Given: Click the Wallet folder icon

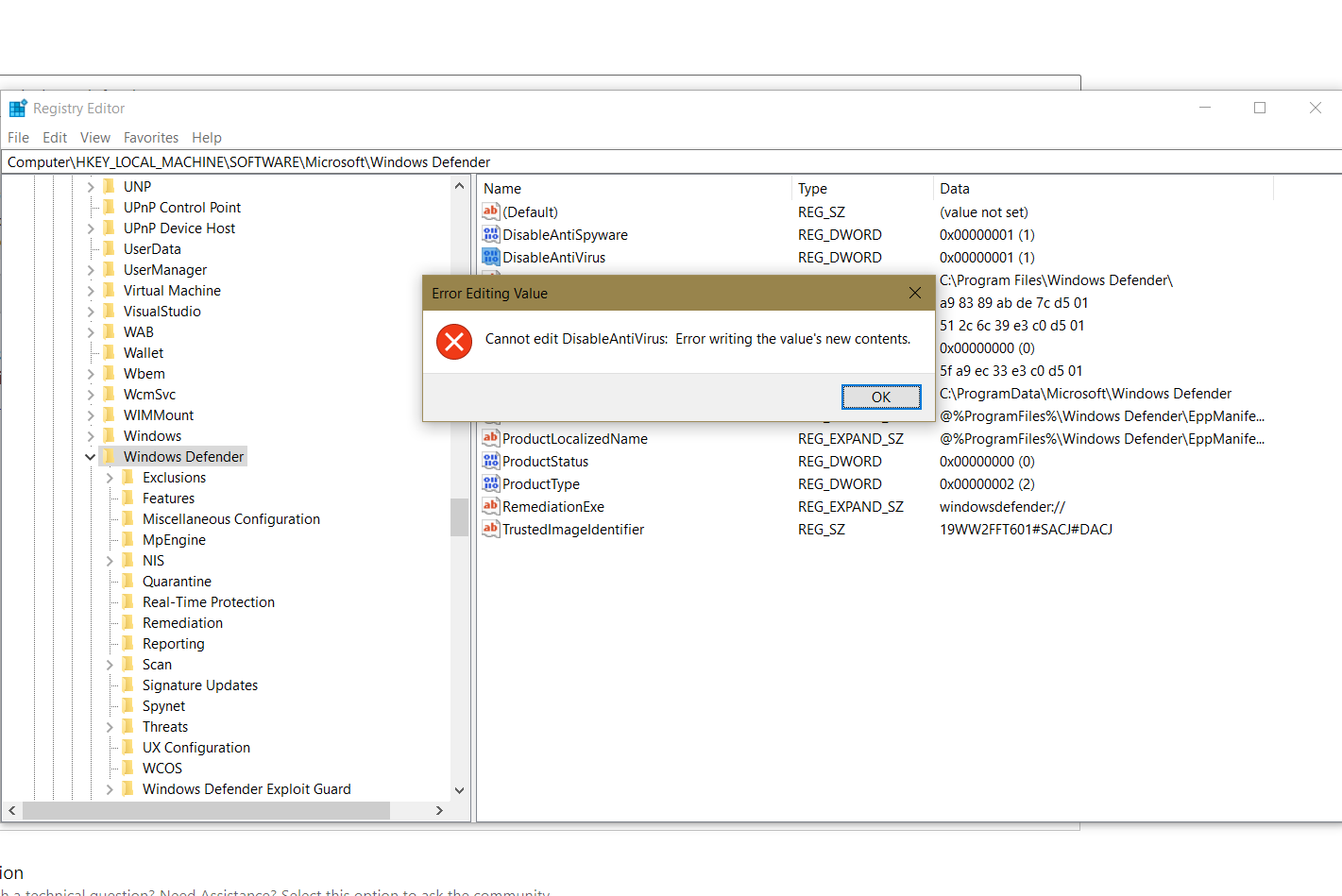Looking at the screenshot, I should click(x=109, y=352).
